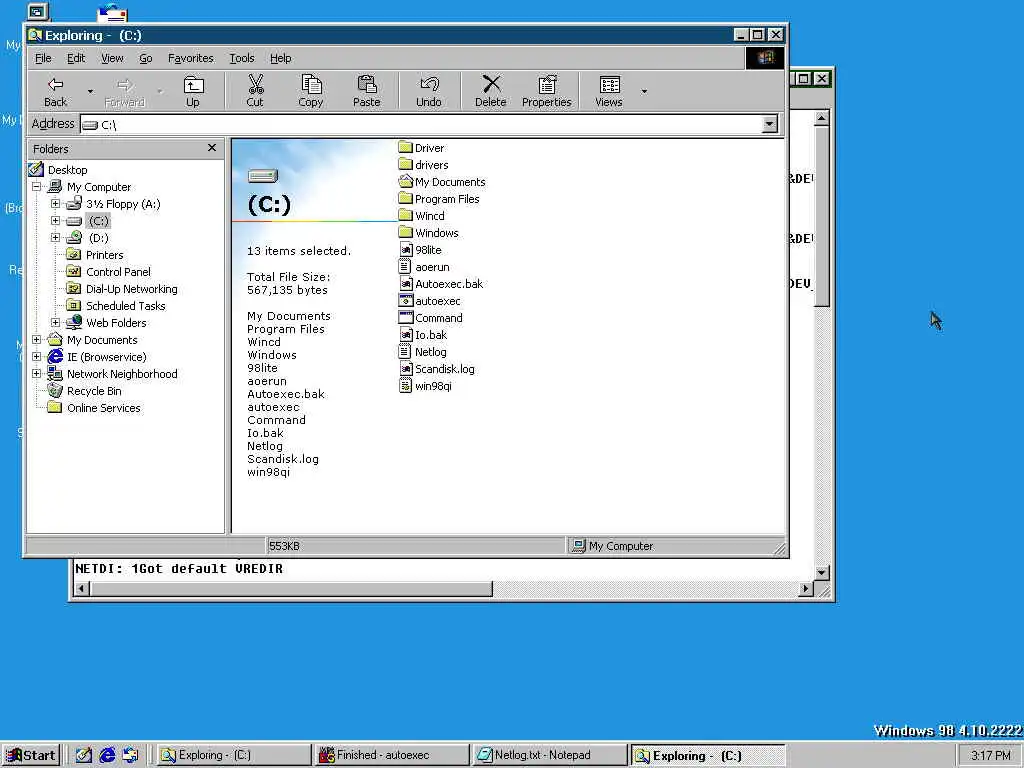
Task: Select the win98qi file
Action: click(425, 385)
